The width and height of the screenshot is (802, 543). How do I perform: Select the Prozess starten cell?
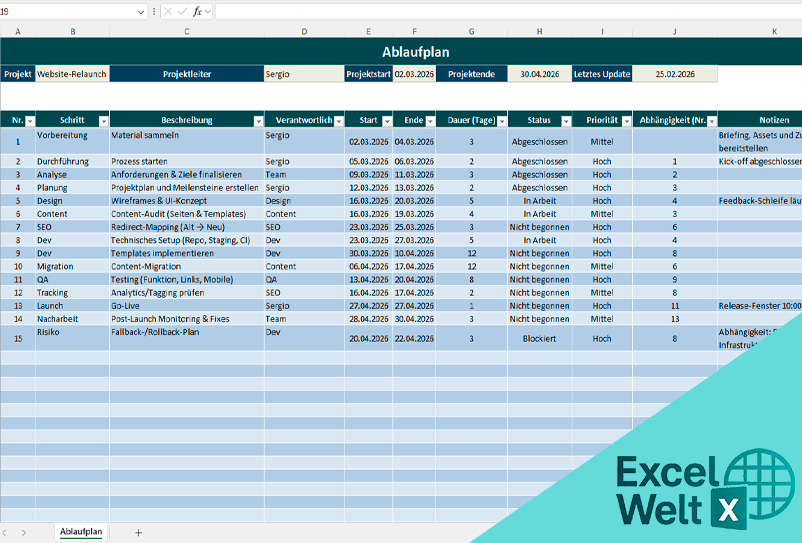click(187, 162)
